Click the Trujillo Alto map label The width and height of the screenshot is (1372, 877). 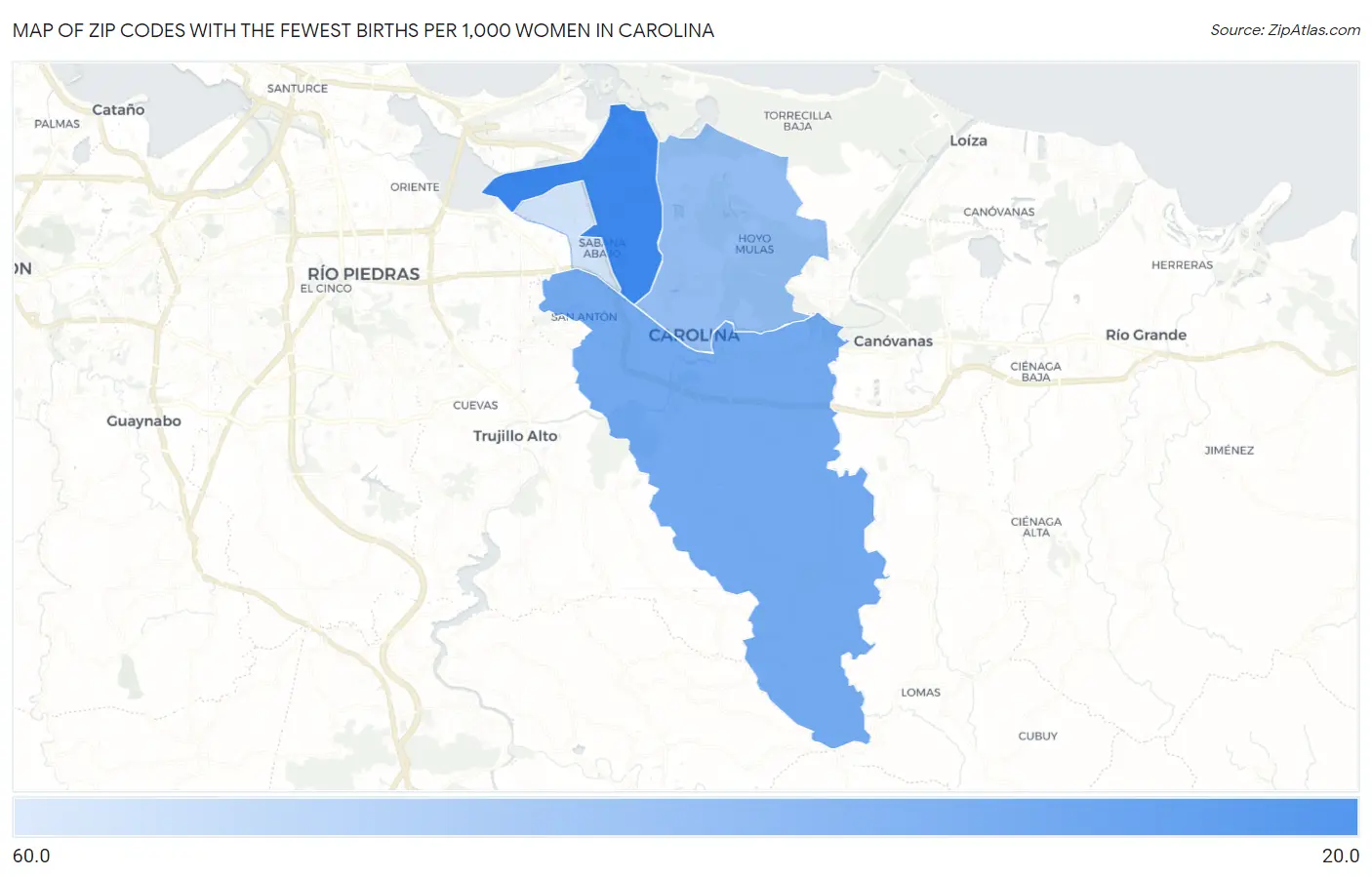(515, 436)
